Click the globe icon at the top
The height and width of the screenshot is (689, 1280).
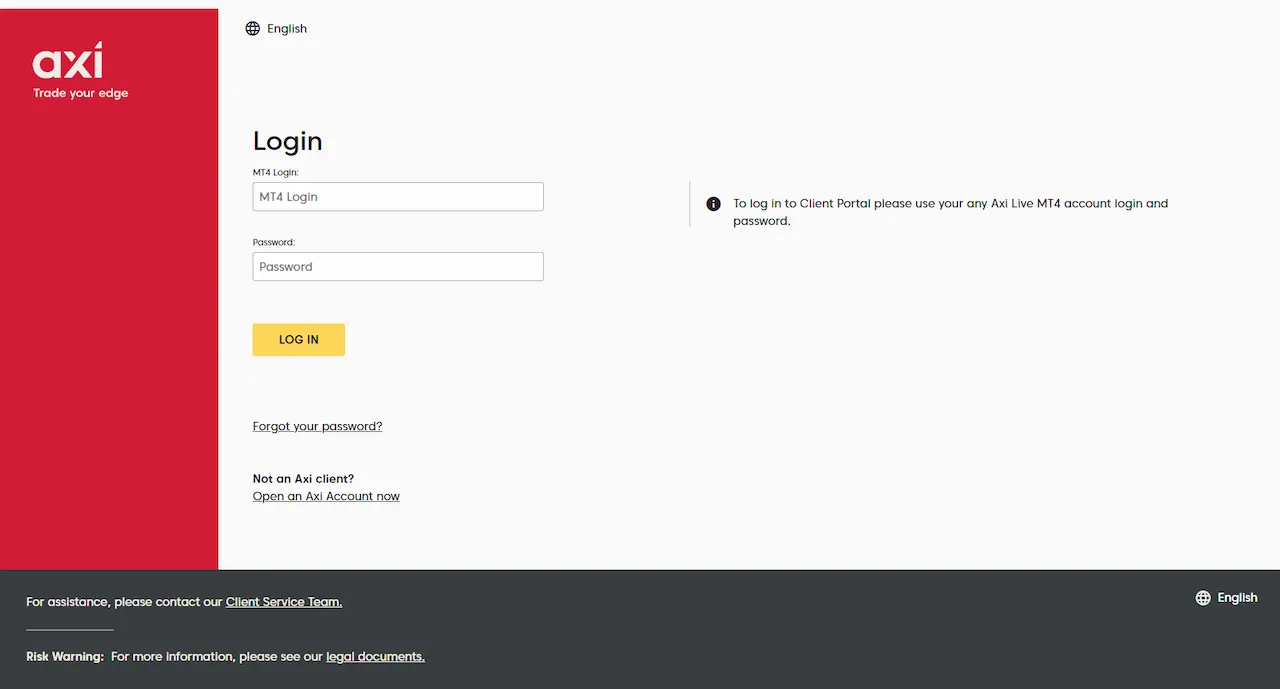[252, 28]
